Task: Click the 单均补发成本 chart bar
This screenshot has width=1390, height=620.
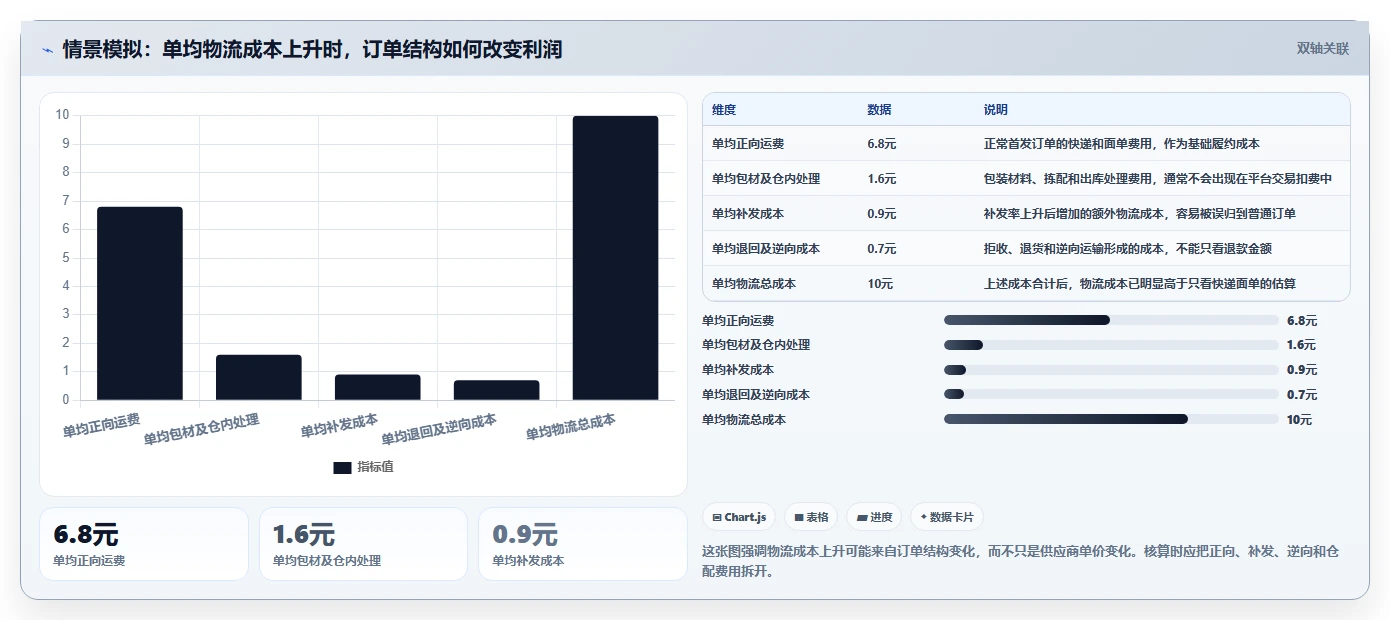Action: [378, 388]
